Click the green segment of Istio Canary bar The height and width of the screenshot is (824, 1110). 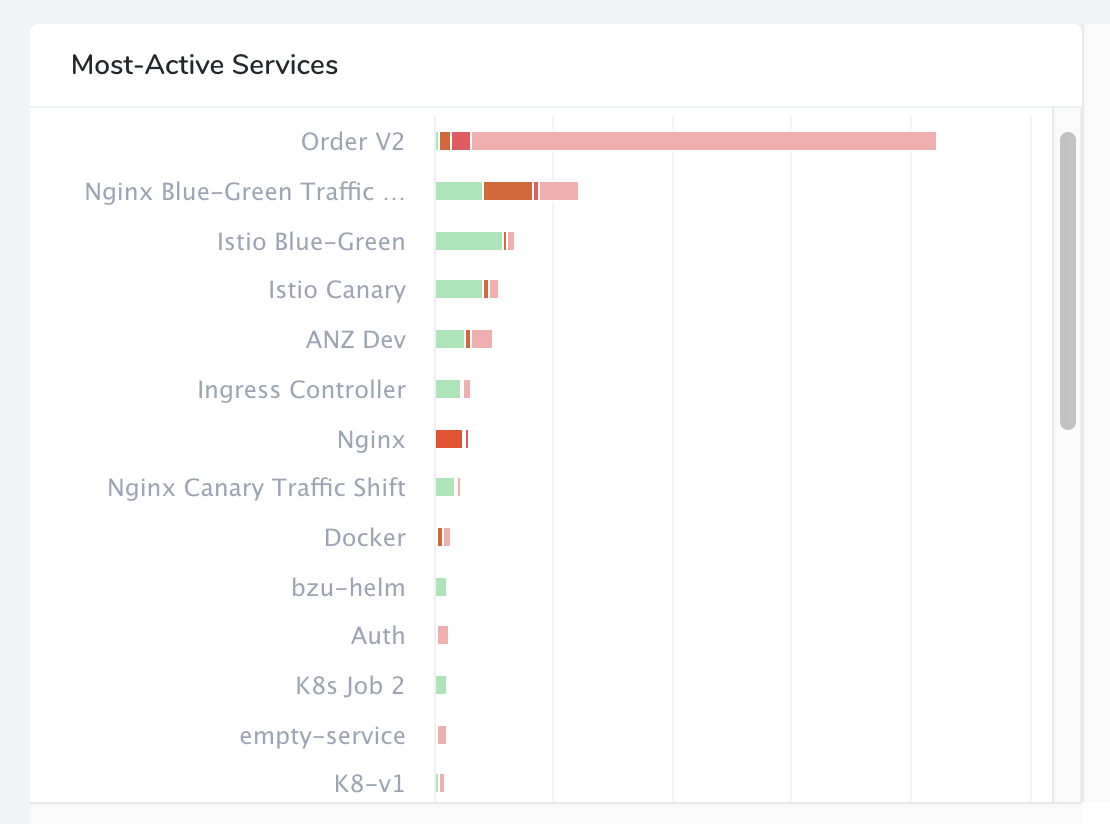[459, 289]
